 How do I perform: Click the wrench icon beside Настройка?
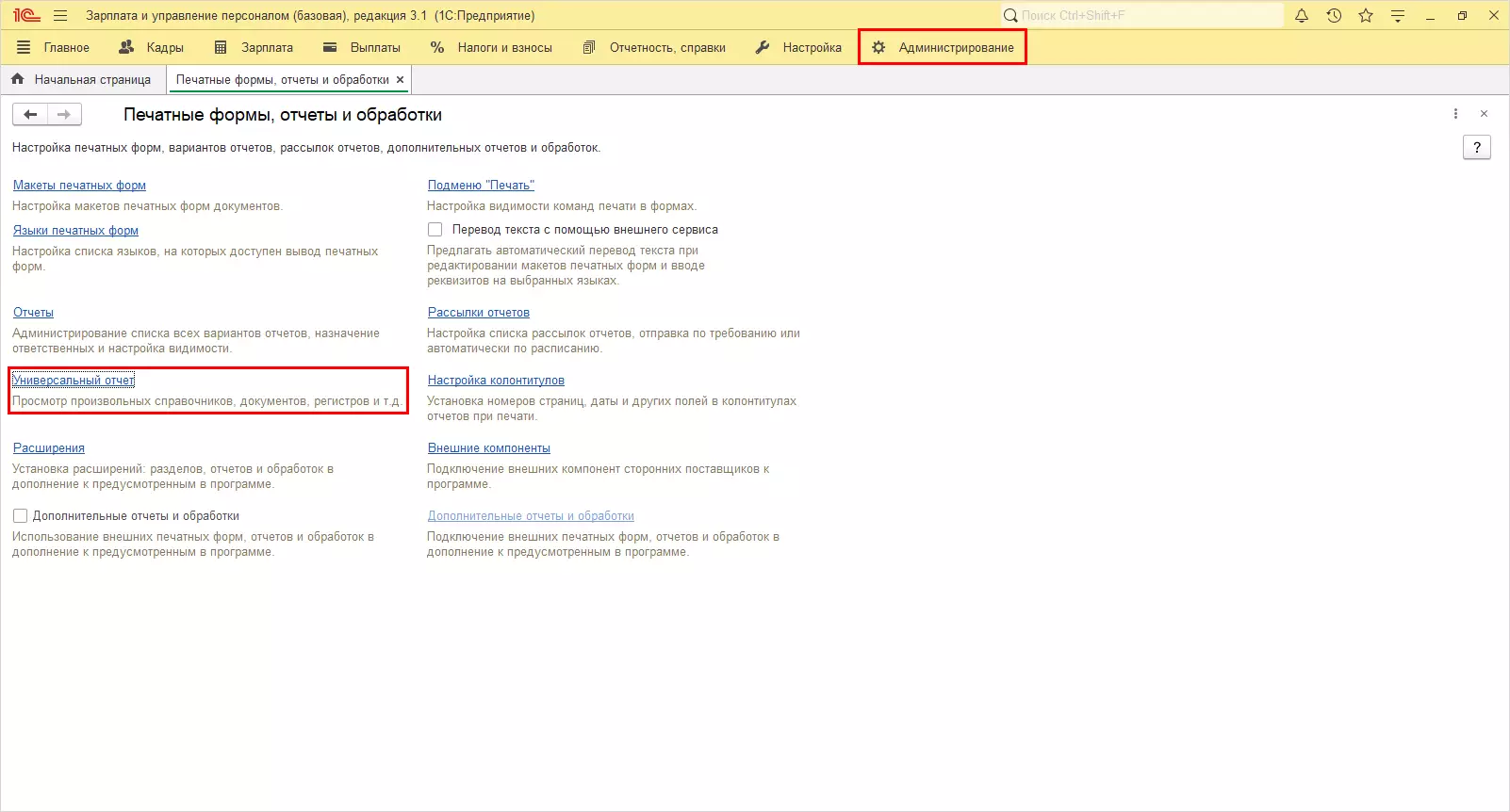(x=763, y=47)
